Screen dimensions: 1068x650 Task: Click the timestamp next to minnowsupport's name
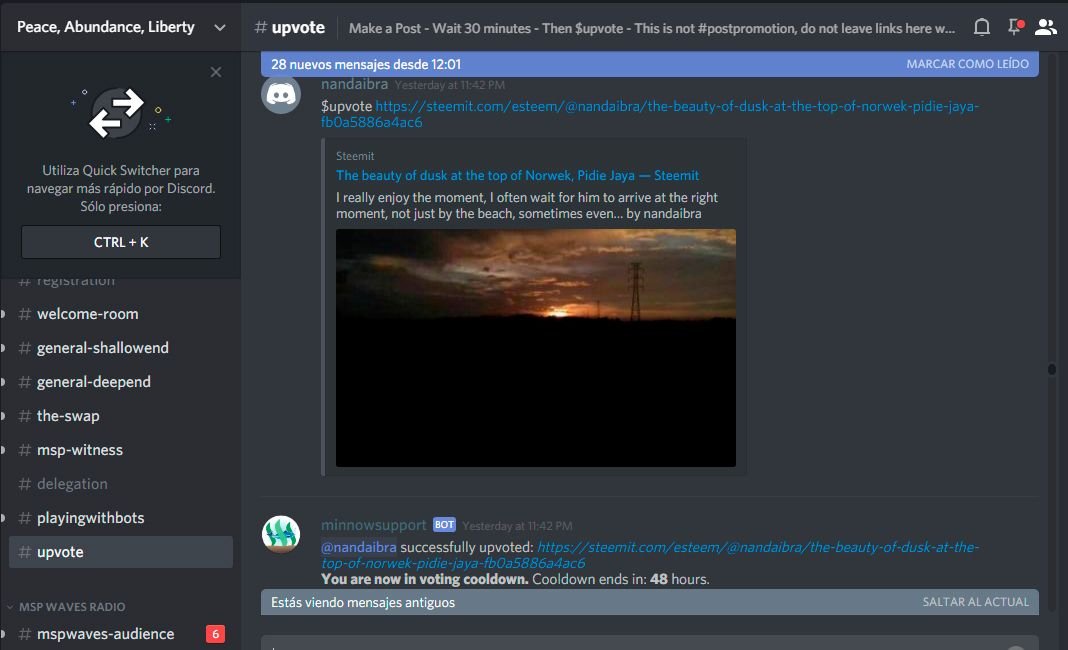click(517, 526)
